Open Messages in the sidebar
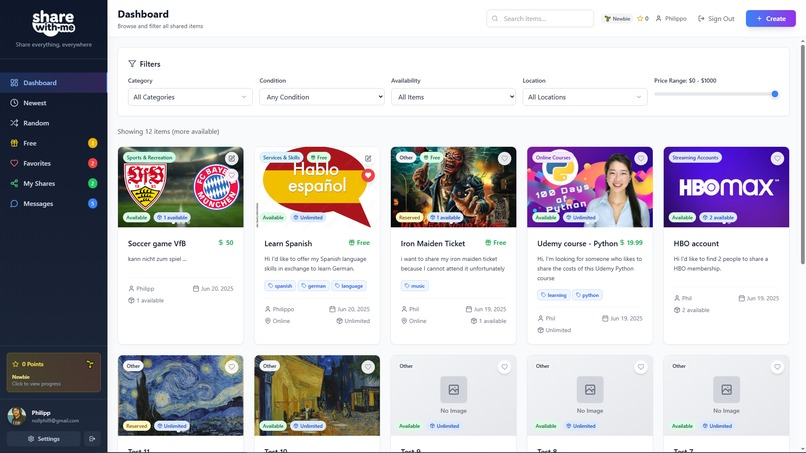Image resolution: width=806 pixels, height=453 pixels. tap(53, 204)
